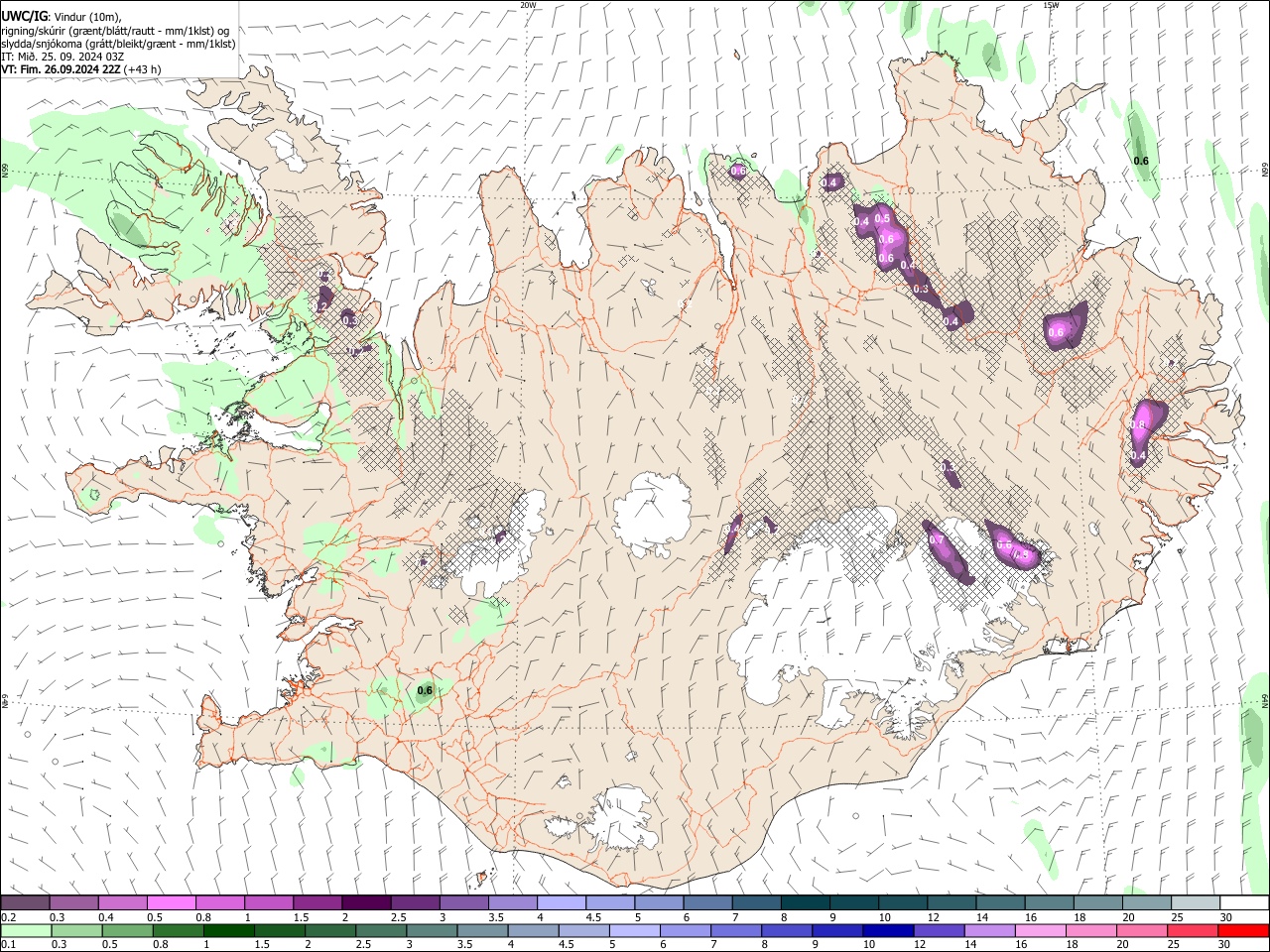This screenshot has width=1270, height=952.
Task: Click the '10' label in the lower legend row
Action: [868, 945]
